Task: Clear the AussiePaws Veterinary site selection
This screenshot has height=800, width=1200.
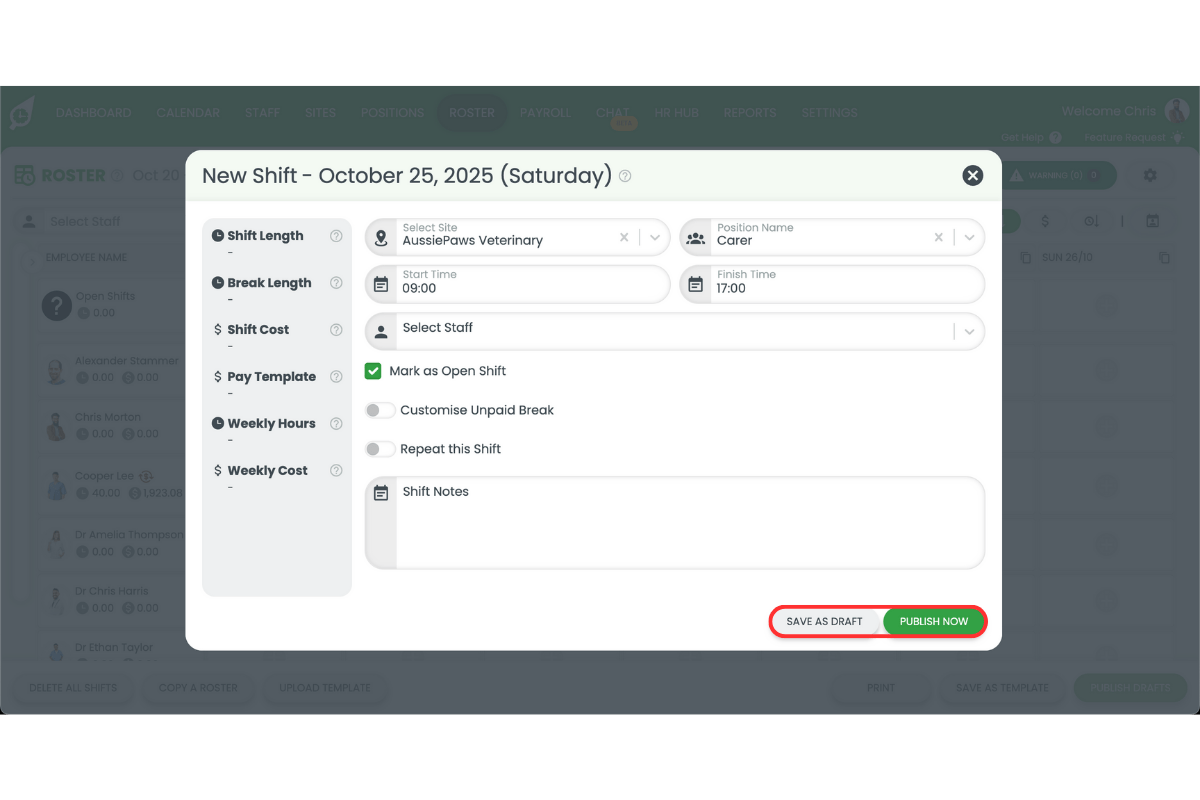Action: [x=624, y=238]
